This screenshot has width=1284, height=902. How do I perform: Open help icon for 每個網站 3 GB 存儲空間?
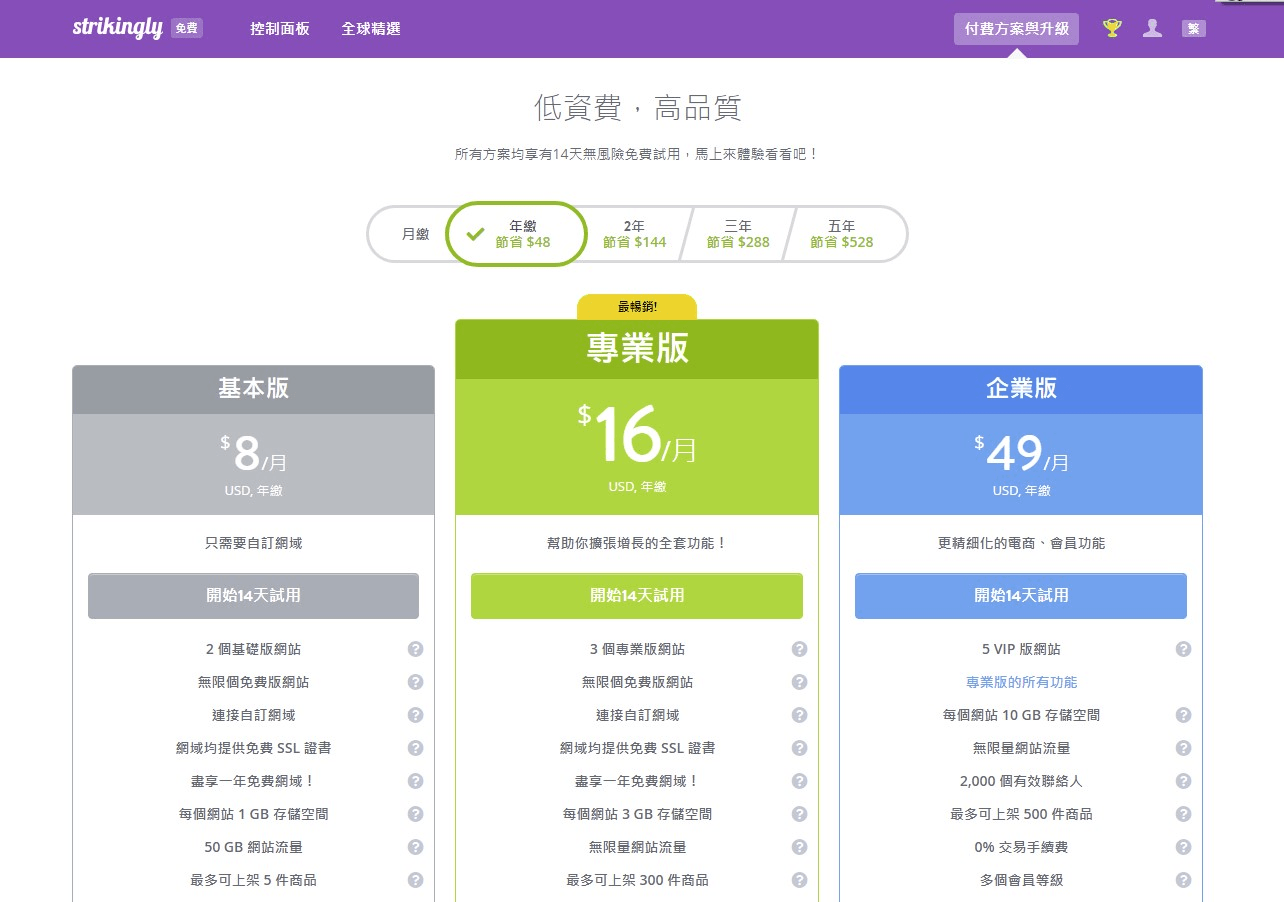pyautogui.click(x=799, y=814)
